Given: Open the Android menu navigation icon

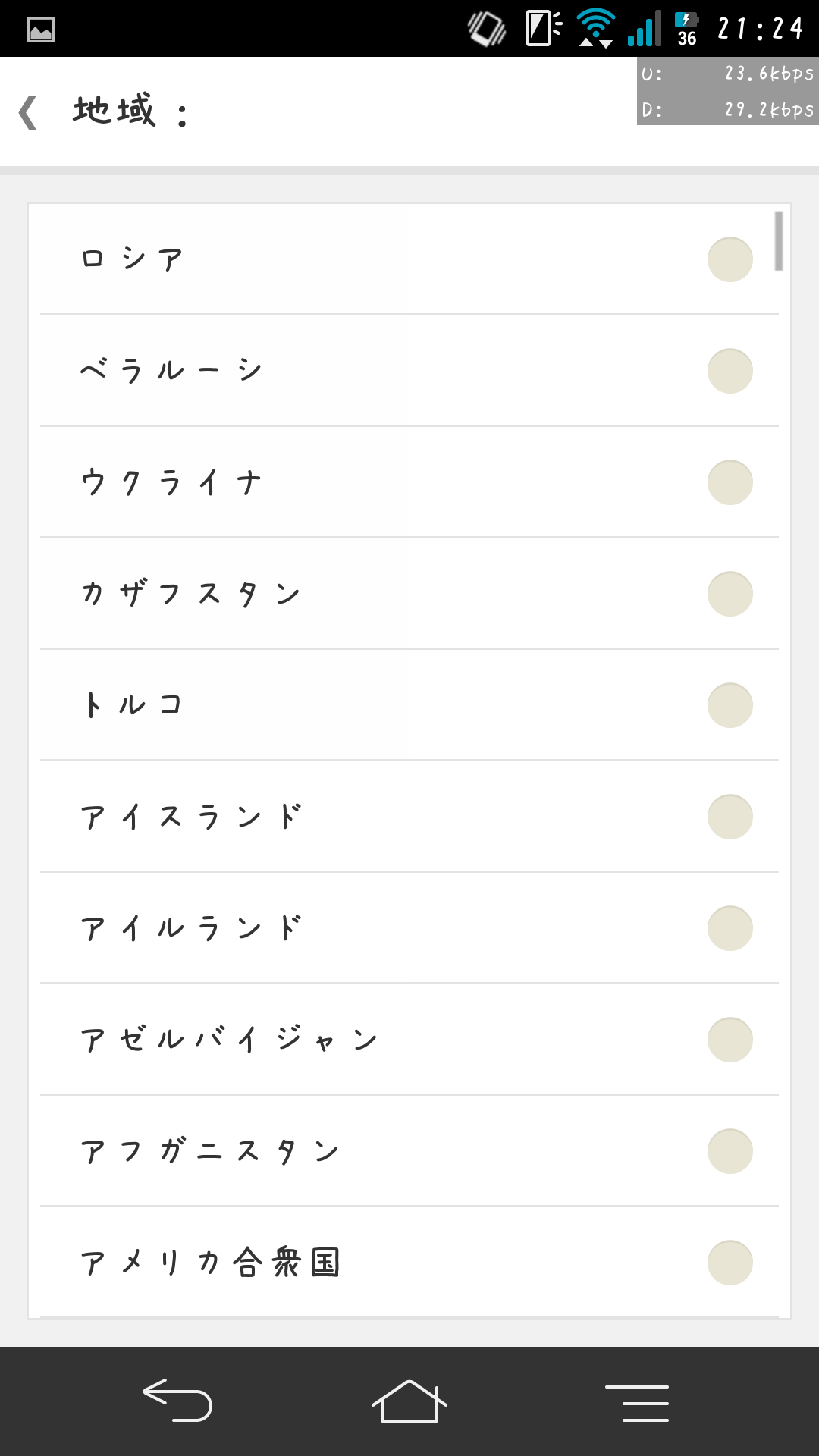Looking at the screenshot, I should point(637,1402).
